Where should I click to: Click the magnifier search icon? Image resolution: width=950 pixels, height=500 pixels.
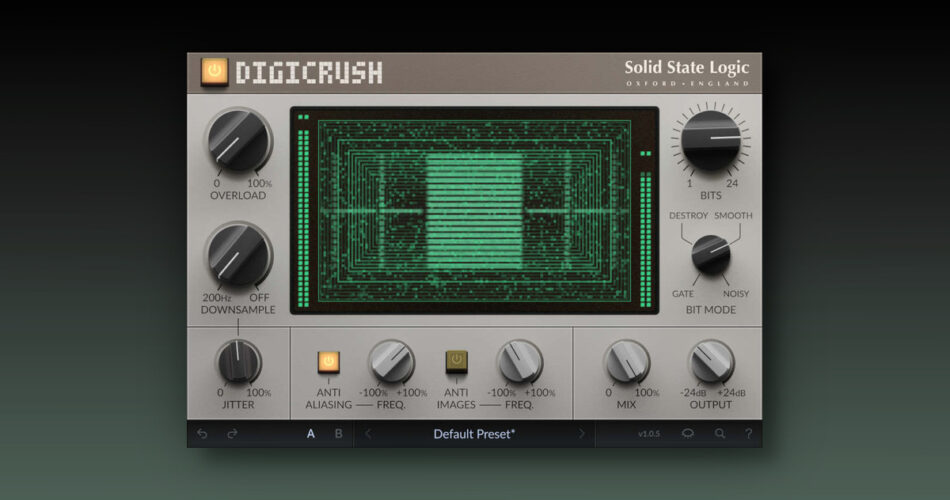pyautogui.click(x=720, y=434)
